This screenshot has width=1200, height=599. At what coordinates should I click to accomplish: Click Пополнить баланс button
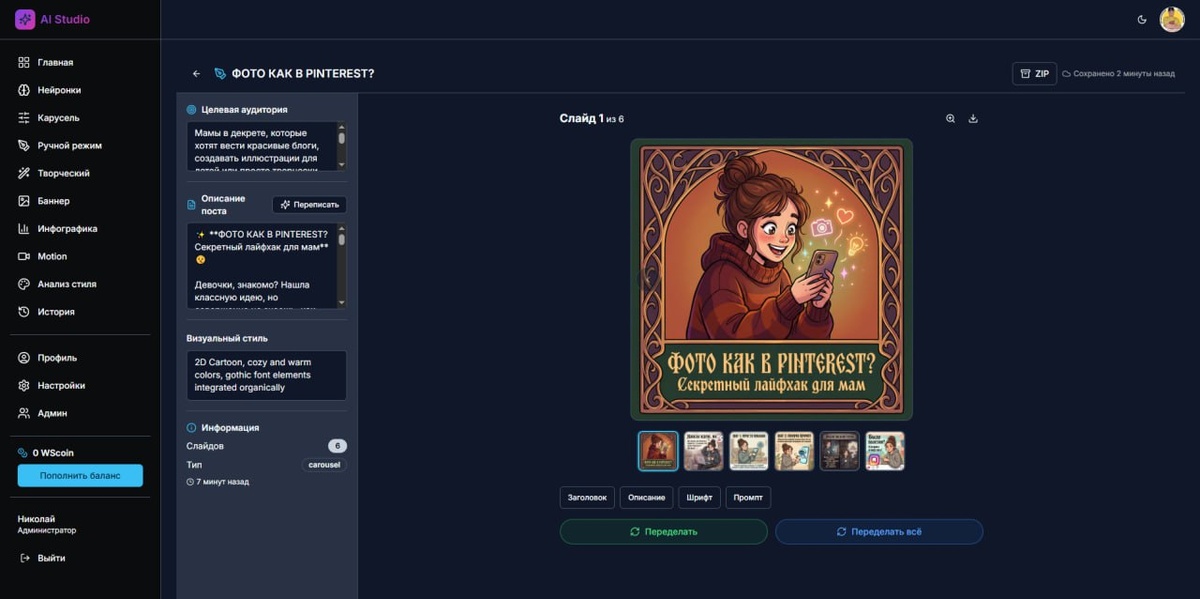tap(80, 475)
